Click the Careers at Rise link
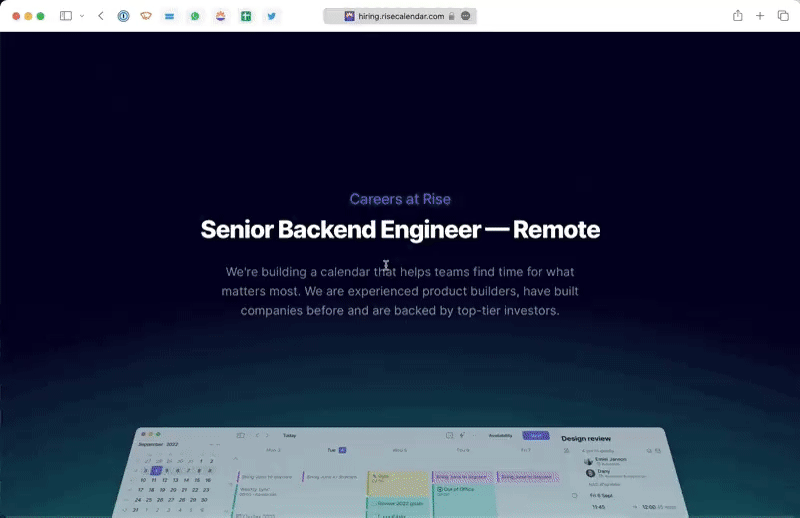Image resolution: width=800 pixels, height=518 pixels. coord(400,199)
